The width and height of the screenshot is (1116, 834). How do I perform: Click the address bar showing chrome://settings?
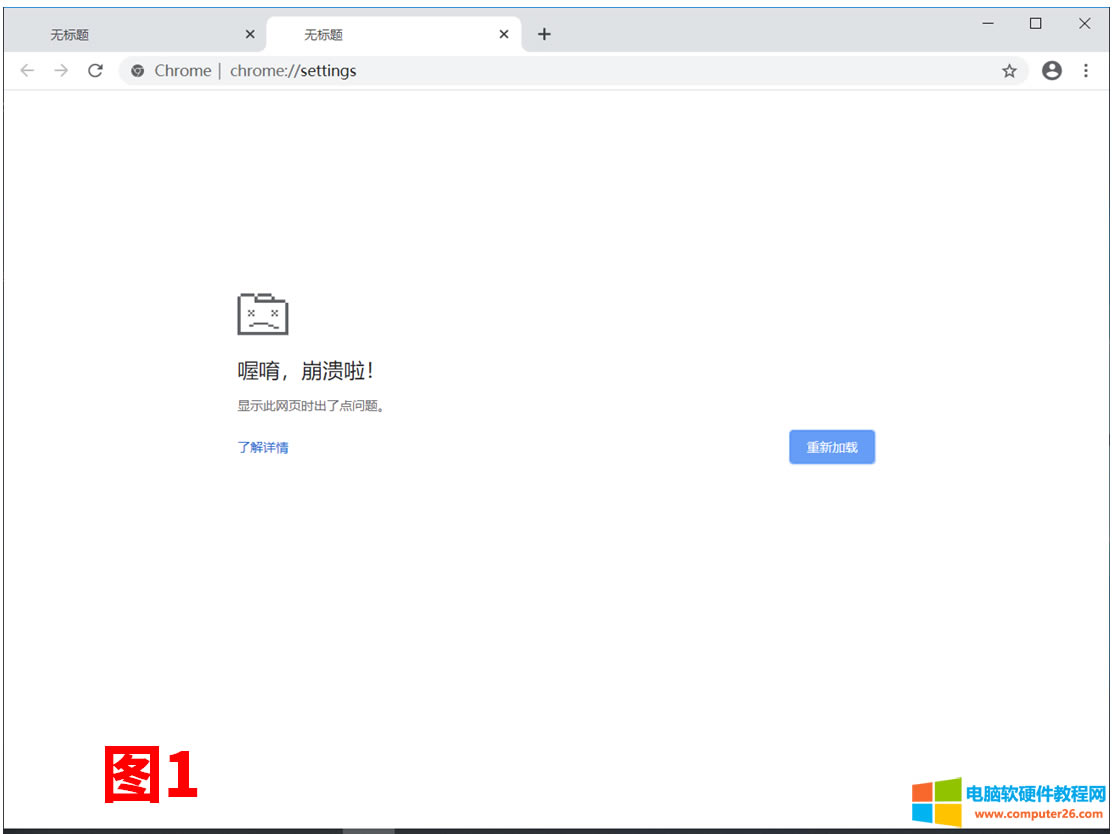pos(400,70)
